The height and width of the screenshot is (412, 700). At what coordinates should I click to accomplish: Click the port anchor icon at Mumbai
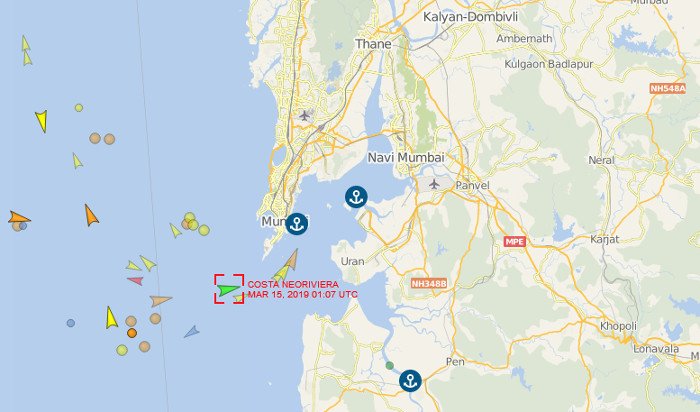pos(297,224)
